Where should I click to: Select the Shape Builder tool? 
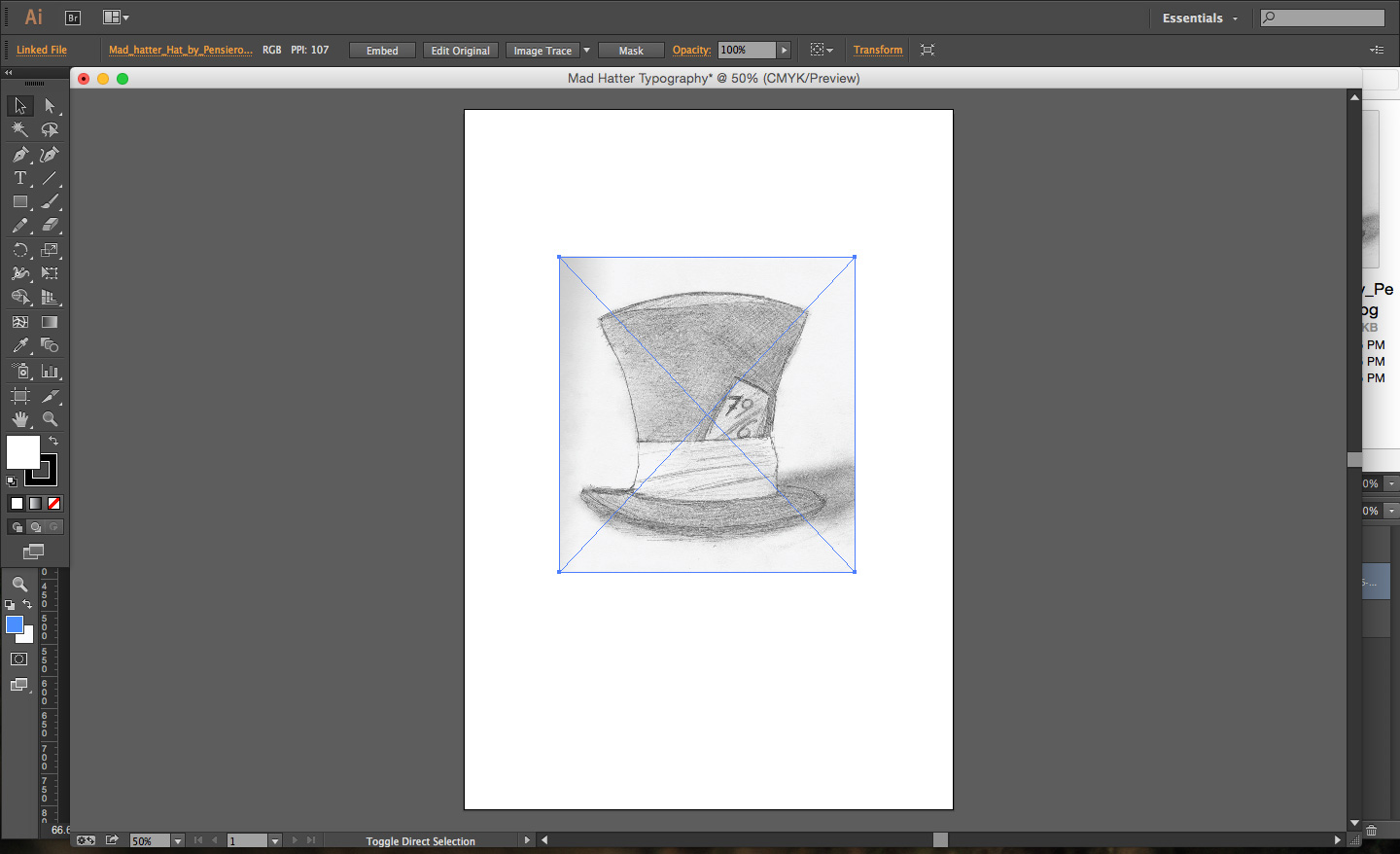pos(20,298)
